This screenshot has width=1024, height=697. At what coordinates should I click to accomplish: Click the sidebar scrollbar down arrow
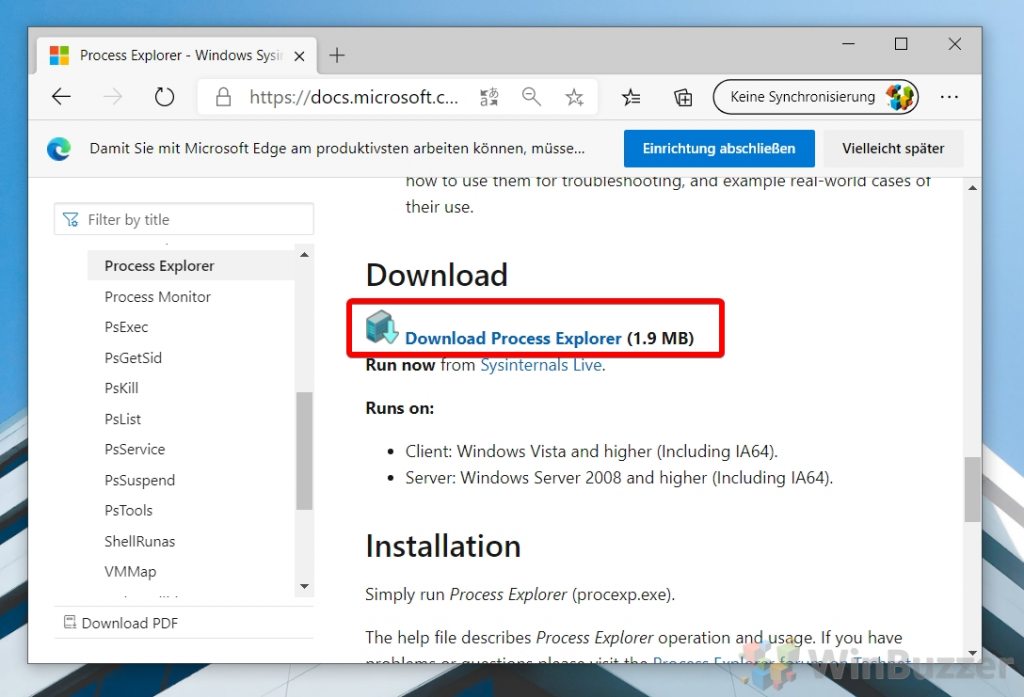coord(304,587)
